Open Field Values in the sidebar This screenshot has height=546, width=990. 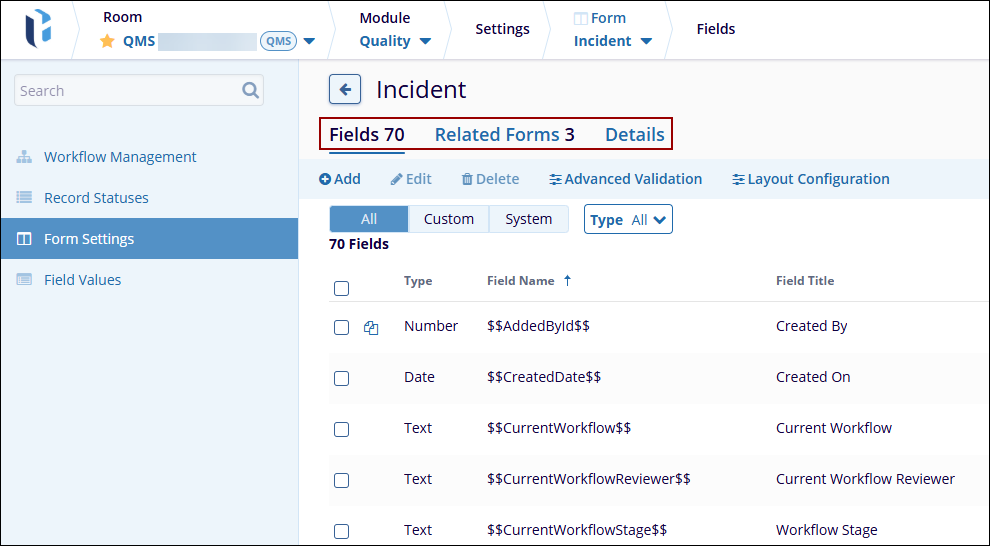click(82, 280)
